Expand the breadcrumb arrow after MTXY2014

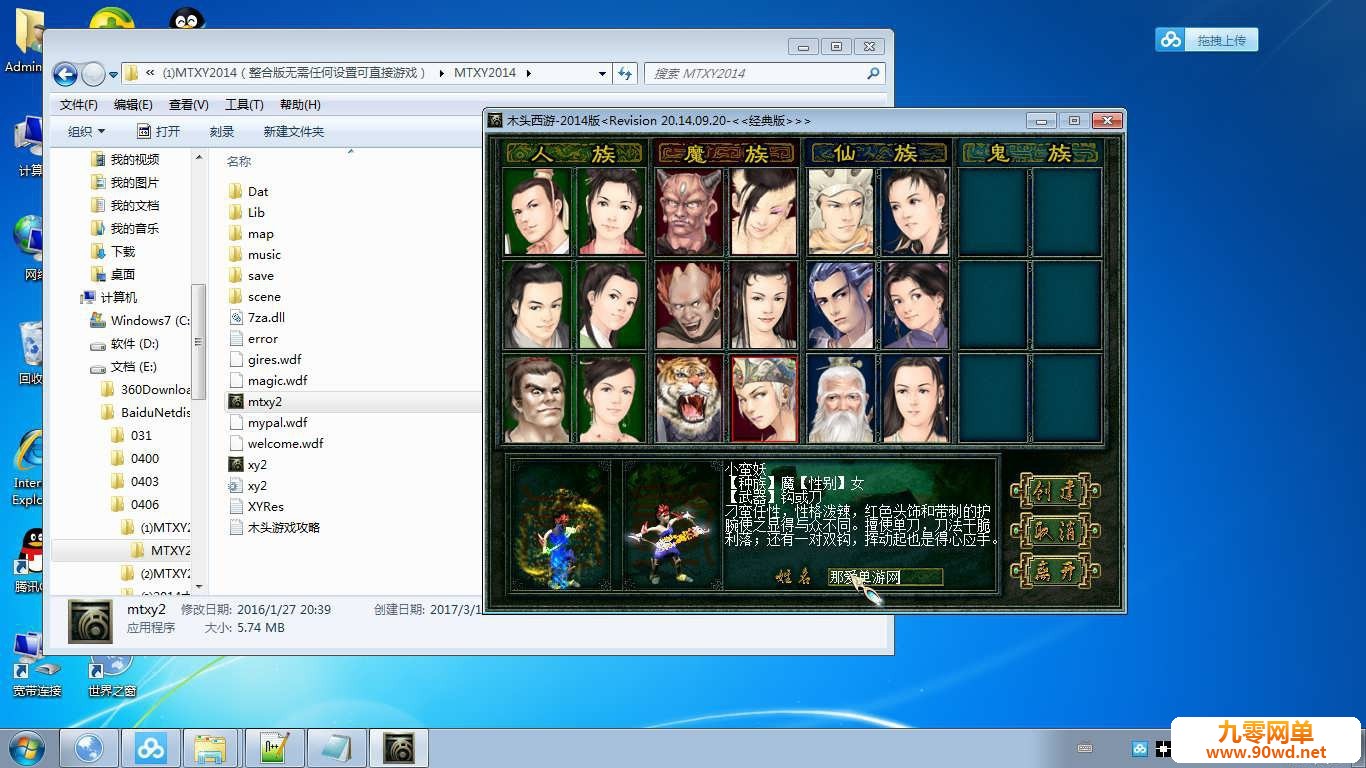click(529, 73)
